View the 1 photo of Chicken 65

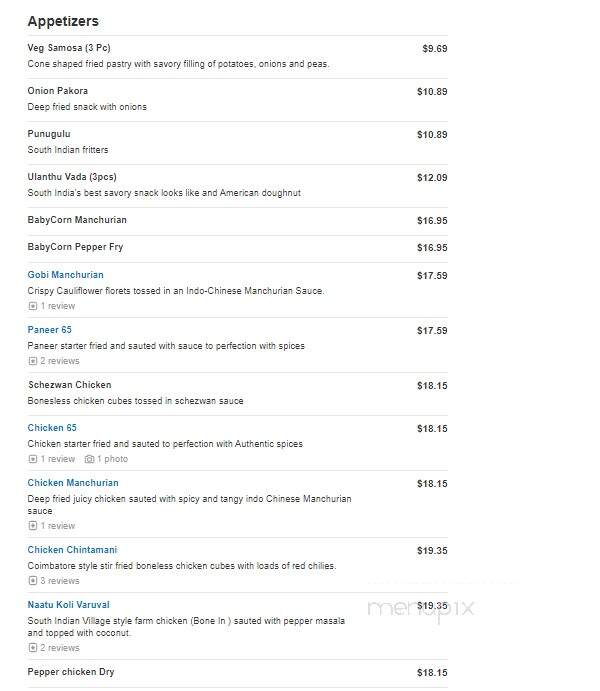[x=112, y=459]
